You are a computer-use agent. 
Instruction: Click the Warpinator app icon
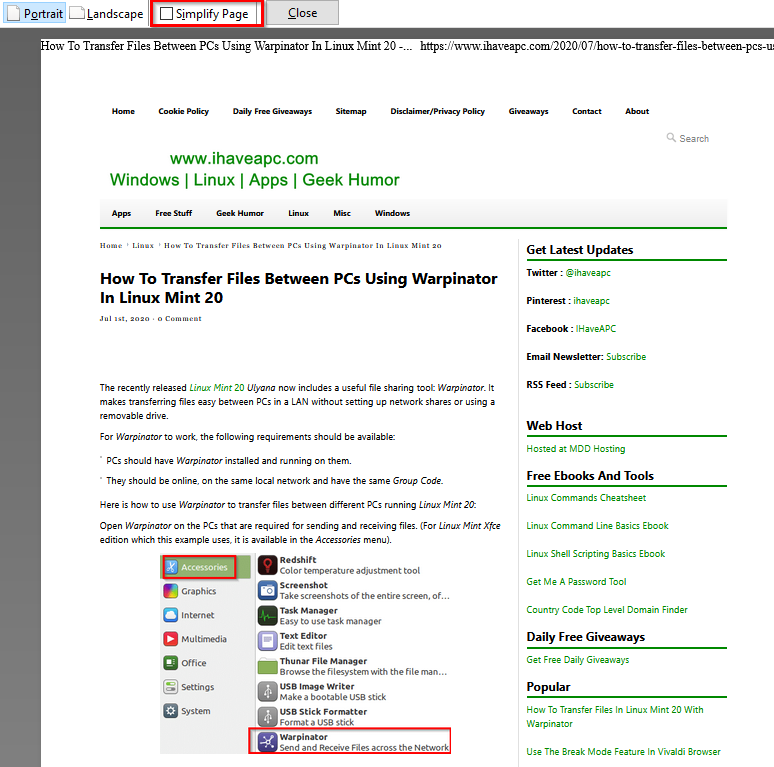pos(268,742)
